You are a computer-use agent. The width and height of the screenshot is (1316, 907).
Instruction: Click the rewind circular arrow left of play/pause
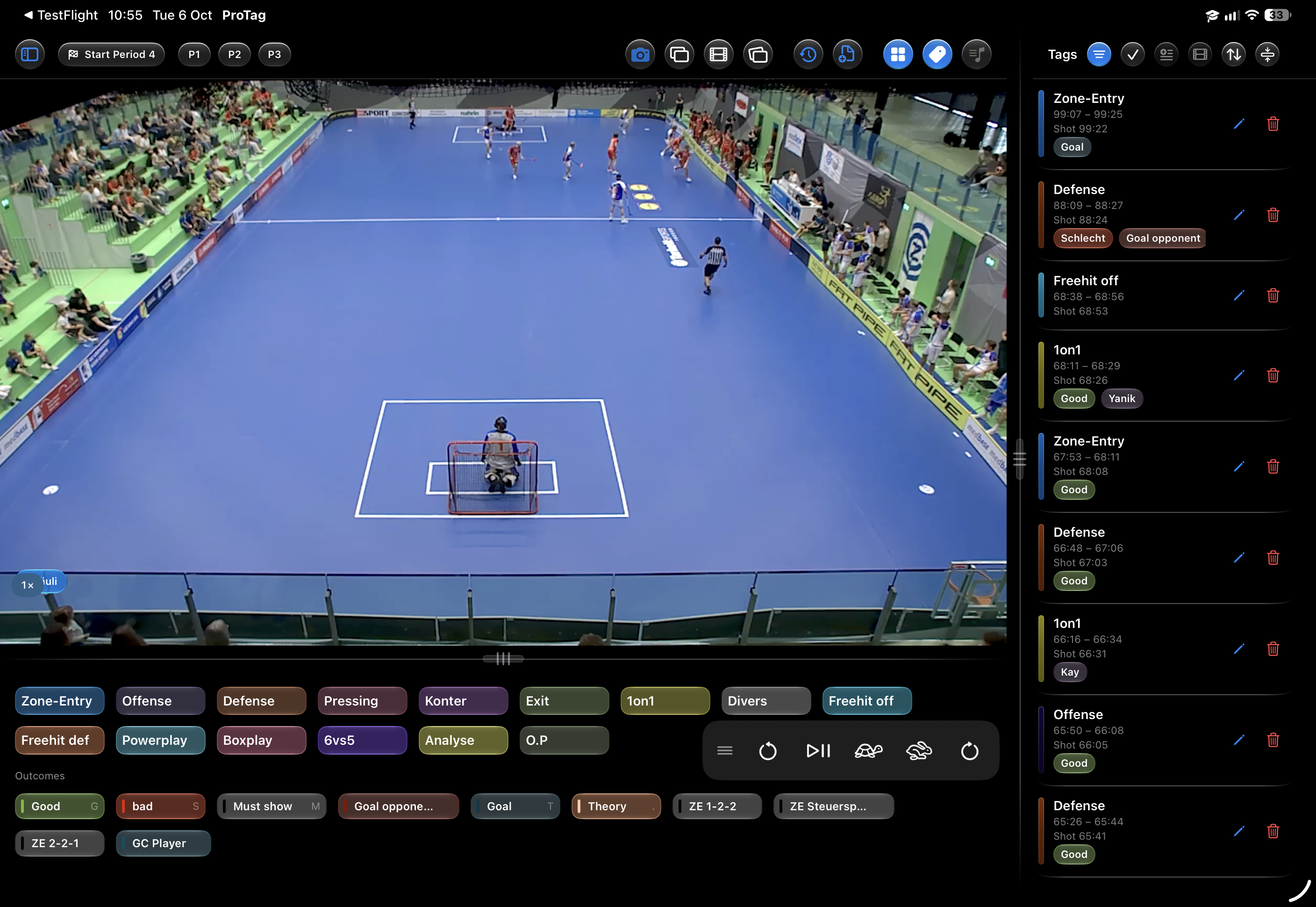[x=768, y=751]
